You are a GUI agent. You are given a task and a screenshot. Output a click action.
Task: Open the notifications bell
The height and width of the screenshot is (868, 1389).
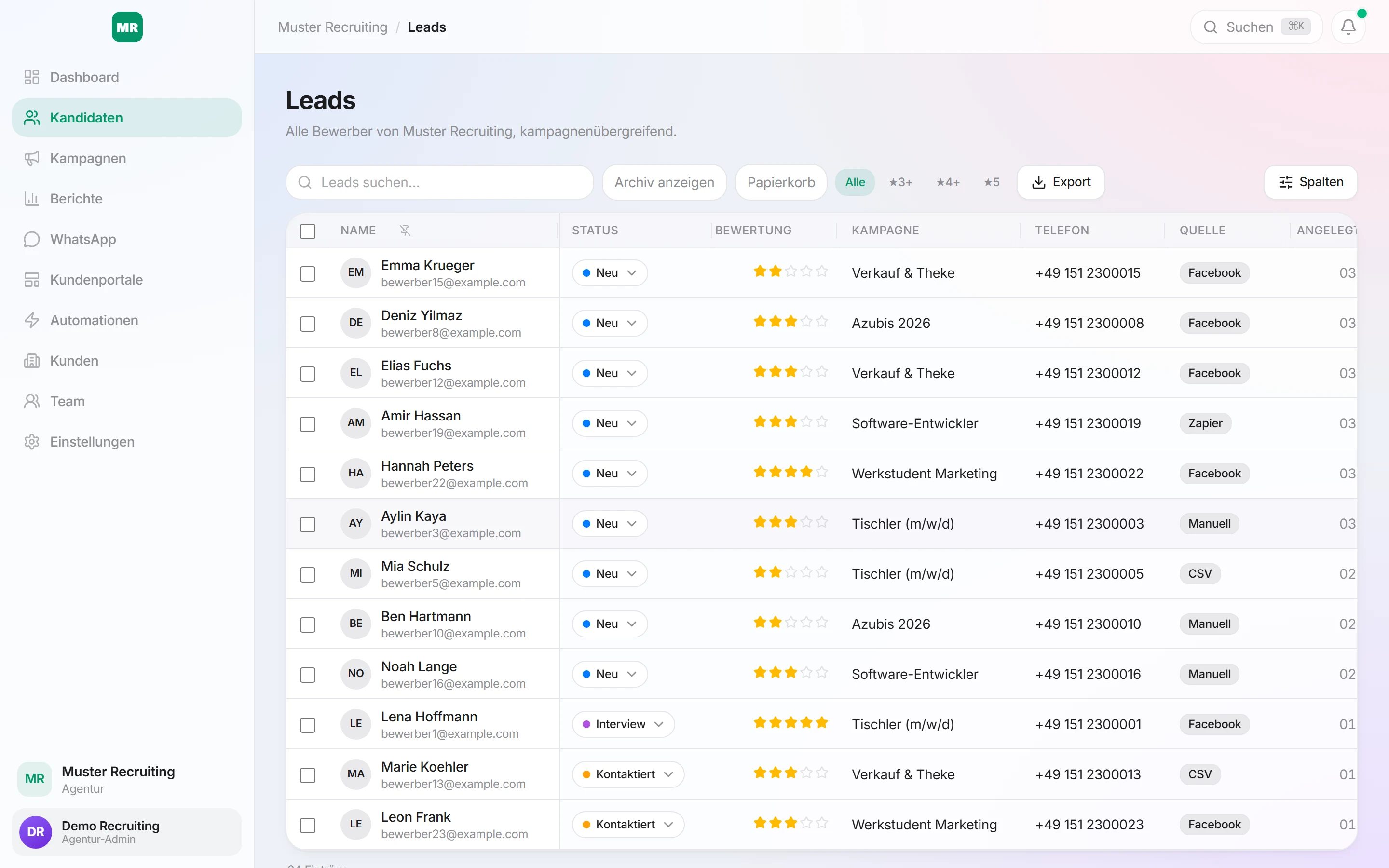click(x=1348, y=27)
